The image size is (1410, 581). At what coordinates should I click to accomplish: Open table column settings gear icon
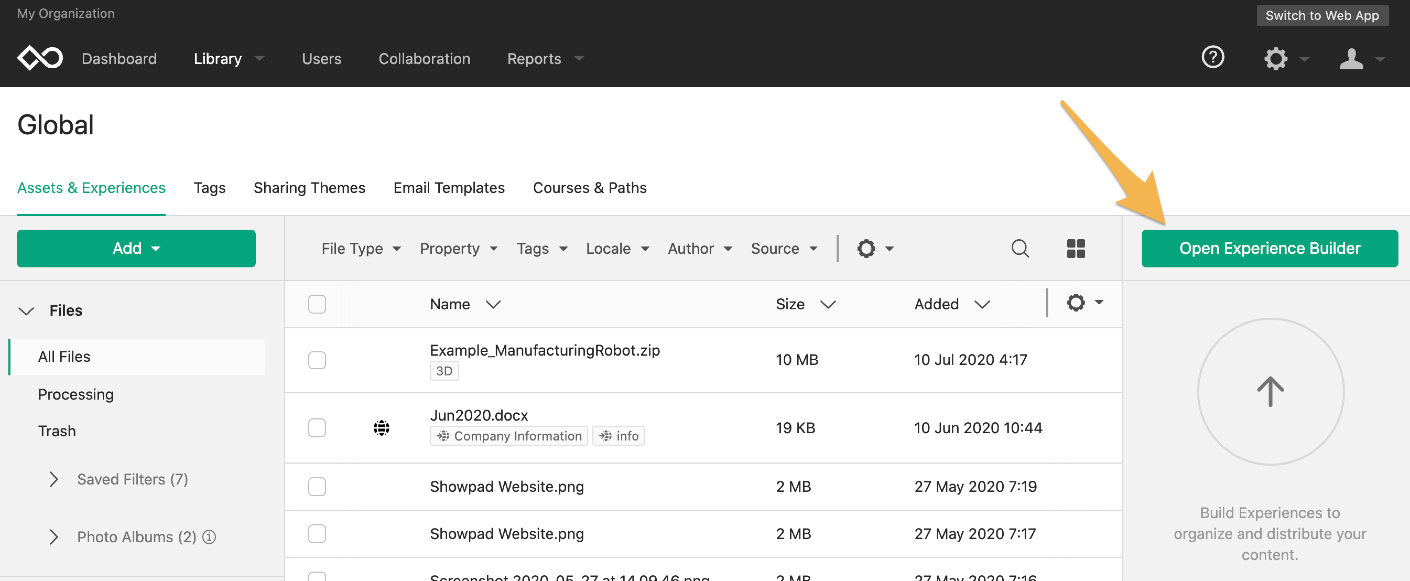tap(1076, 303)
